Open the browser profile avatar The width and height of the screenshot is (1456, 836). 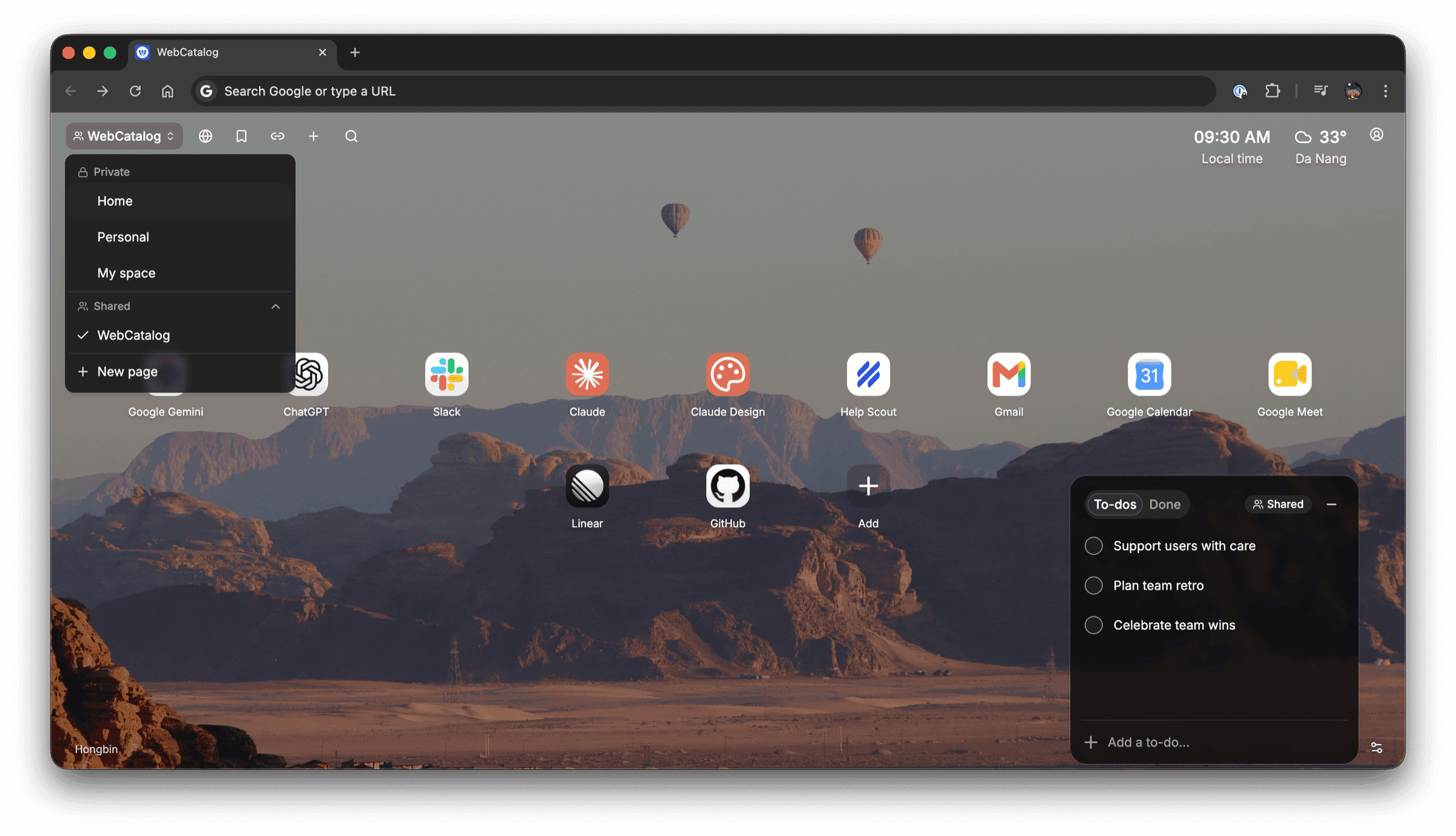tap(1353, 91)
